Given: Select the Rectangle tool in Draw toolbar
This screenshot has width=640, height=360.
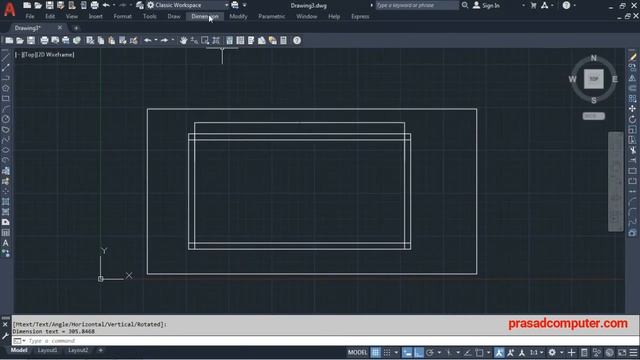Looking at the screenshot, I should 6,98.
